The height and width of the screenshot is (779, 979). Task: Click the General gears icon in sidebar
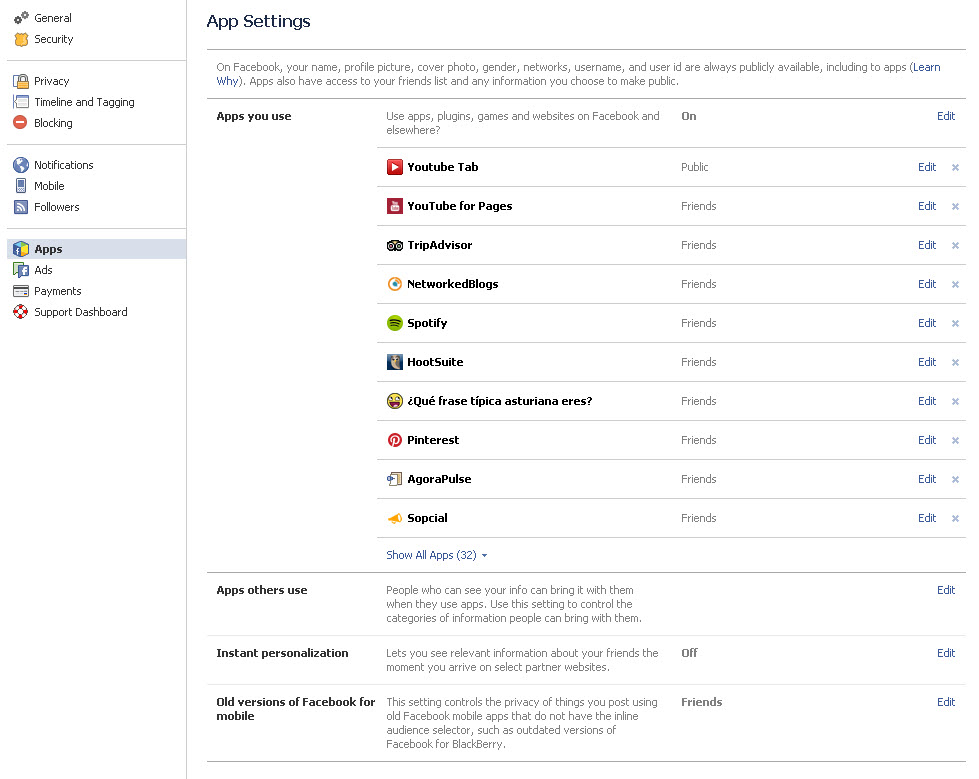tap(21, 18)
